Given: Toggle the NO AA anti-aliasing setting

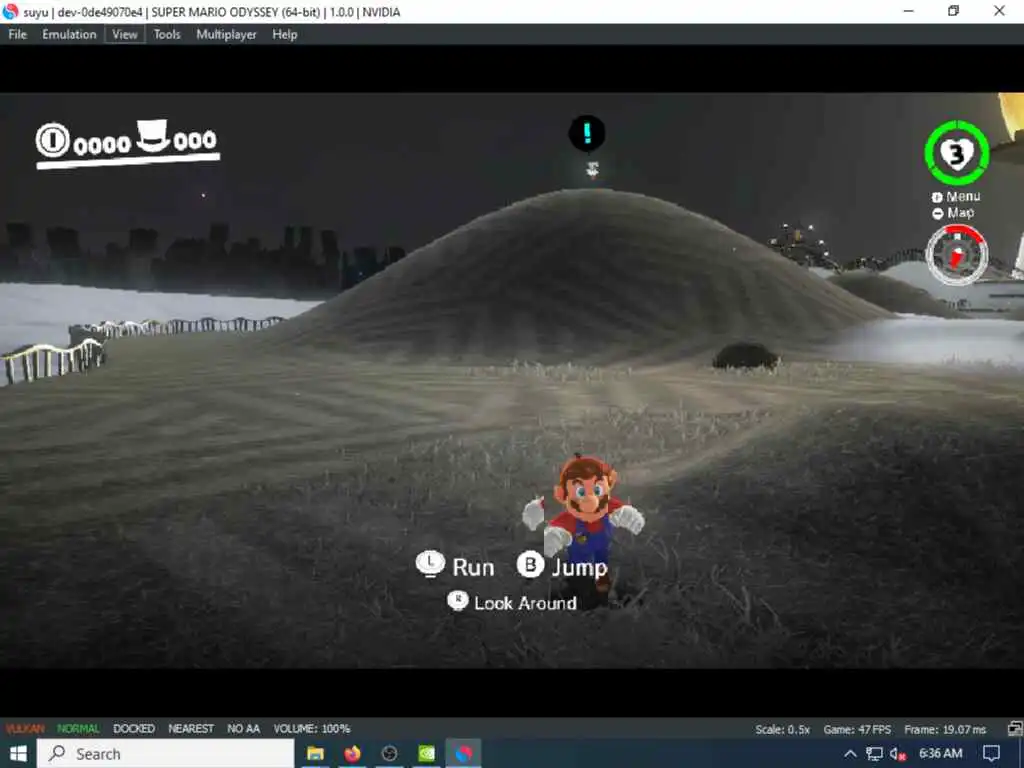Looking at the screenshot, I should (x=244, y=728).
